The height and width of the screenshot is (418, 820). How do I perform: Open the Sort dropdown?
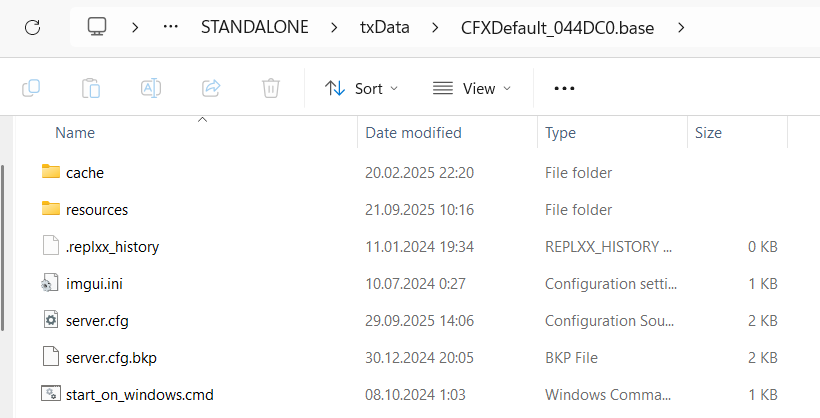coord(361,88)
